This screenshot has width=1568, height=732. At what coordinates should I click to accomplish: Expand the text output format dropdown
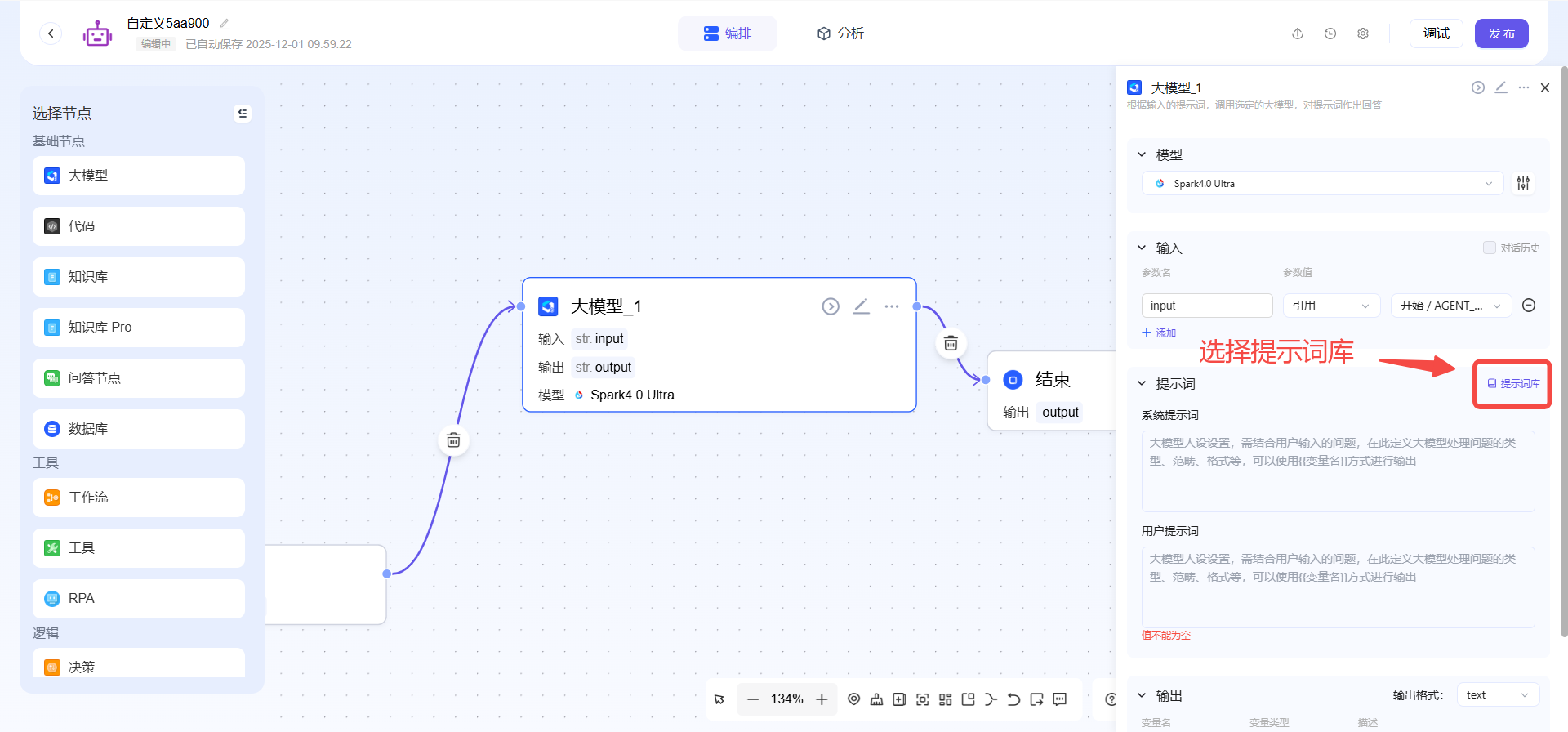tap(1498, 695)
